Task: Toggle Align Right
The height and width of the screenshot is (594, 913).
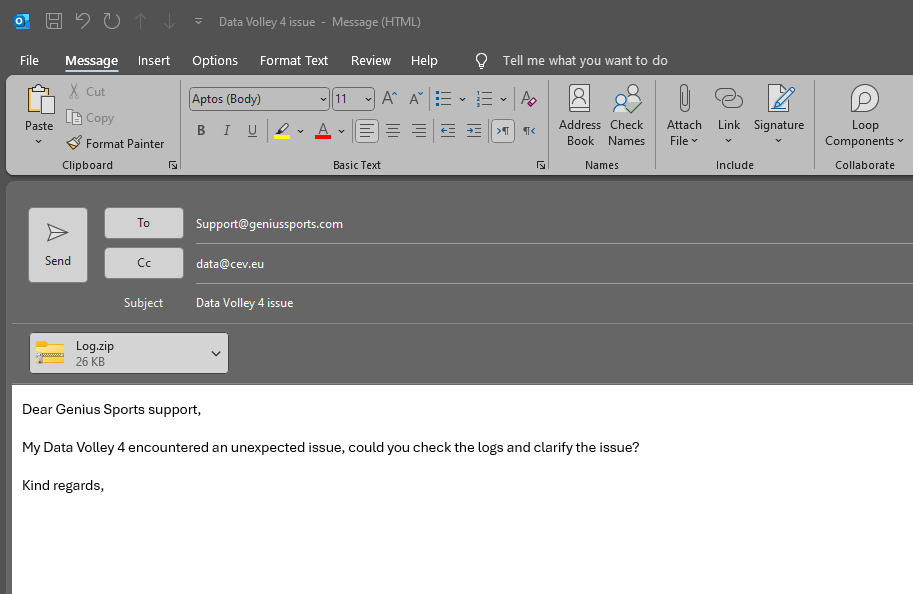Action: point(419,130)
